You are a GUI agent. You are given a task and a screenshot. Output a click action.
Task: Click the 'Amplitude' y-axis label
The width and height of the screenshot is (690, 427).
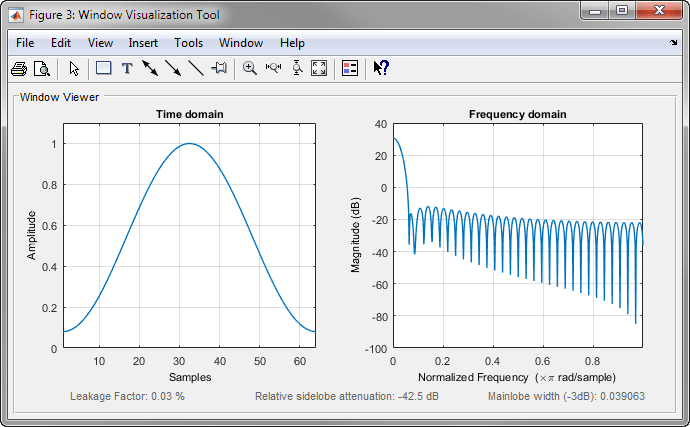coord(31,236)
